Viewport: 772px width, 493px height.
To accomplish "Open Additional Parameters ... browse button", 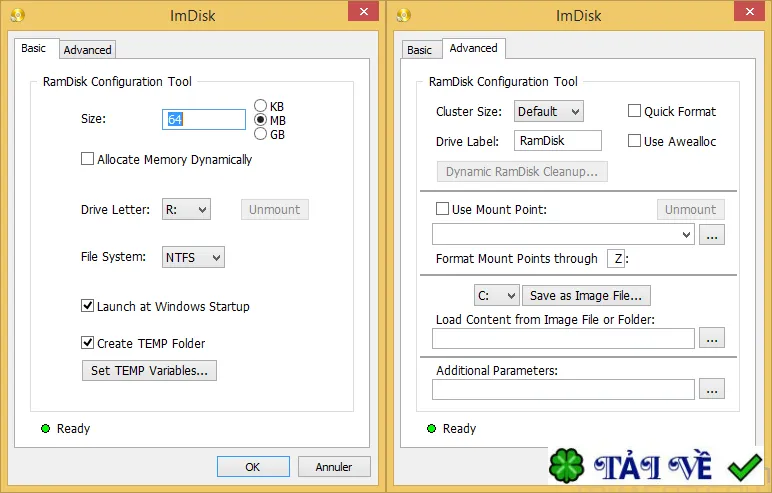I will point(712,389).
